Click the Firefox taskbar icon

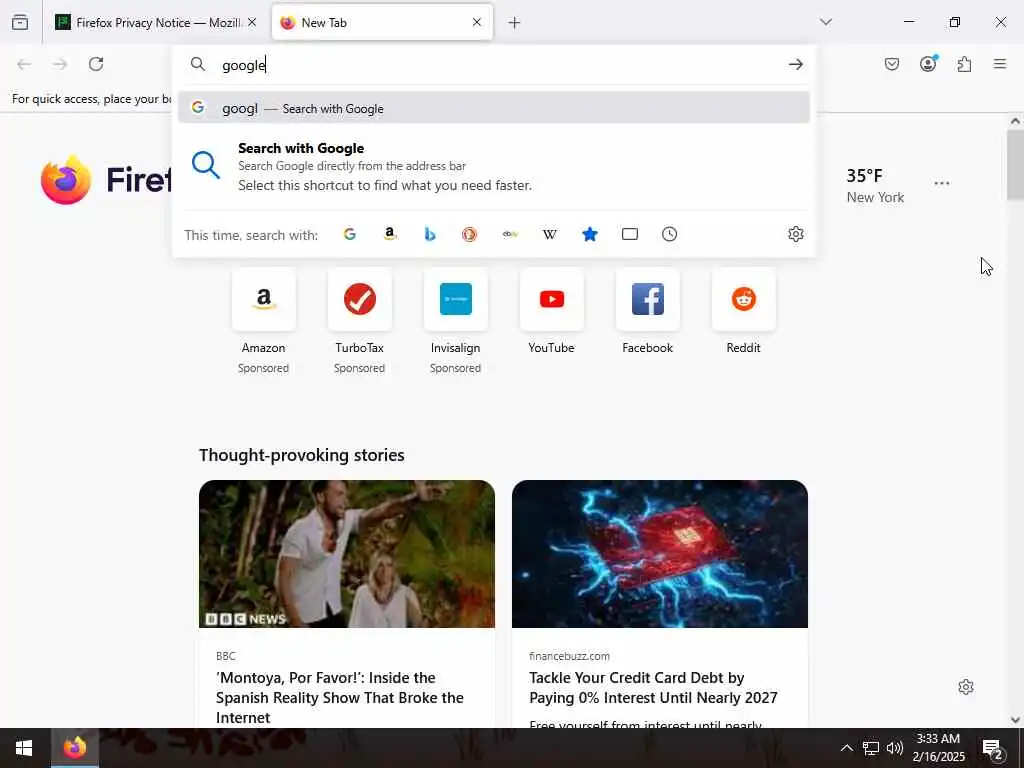(x=74, y=748)
